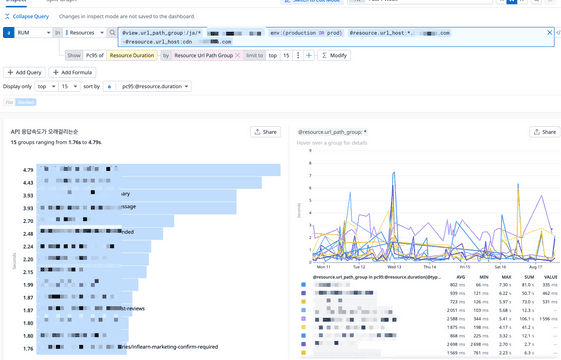Sort legend by AVG column header
Image resolution: width=561 pixels, height=360 pixels.
coord(461,277)
